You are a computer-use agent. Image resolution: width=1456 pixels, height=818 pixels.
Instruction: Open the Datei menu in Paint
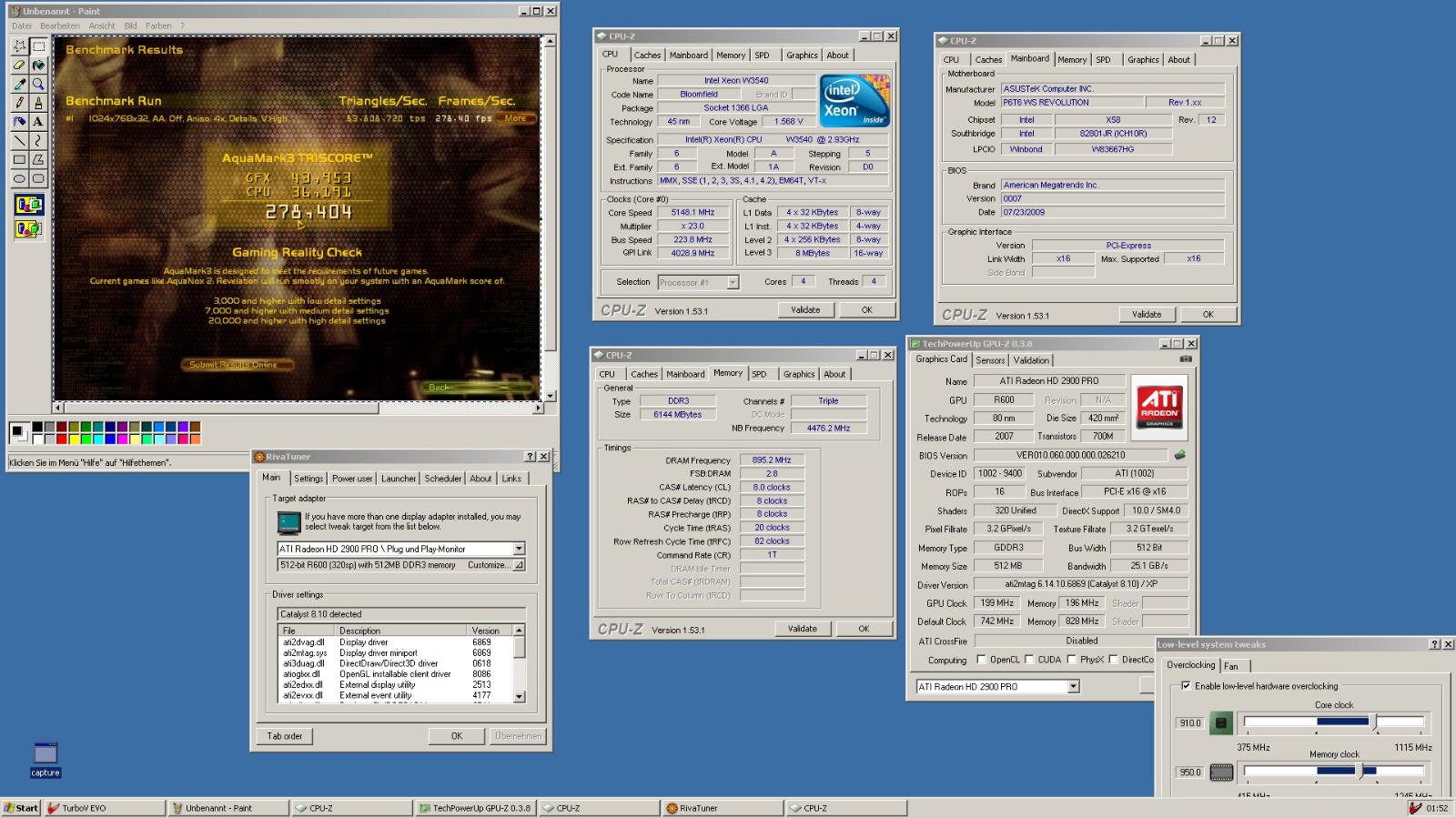coord(22,25)
